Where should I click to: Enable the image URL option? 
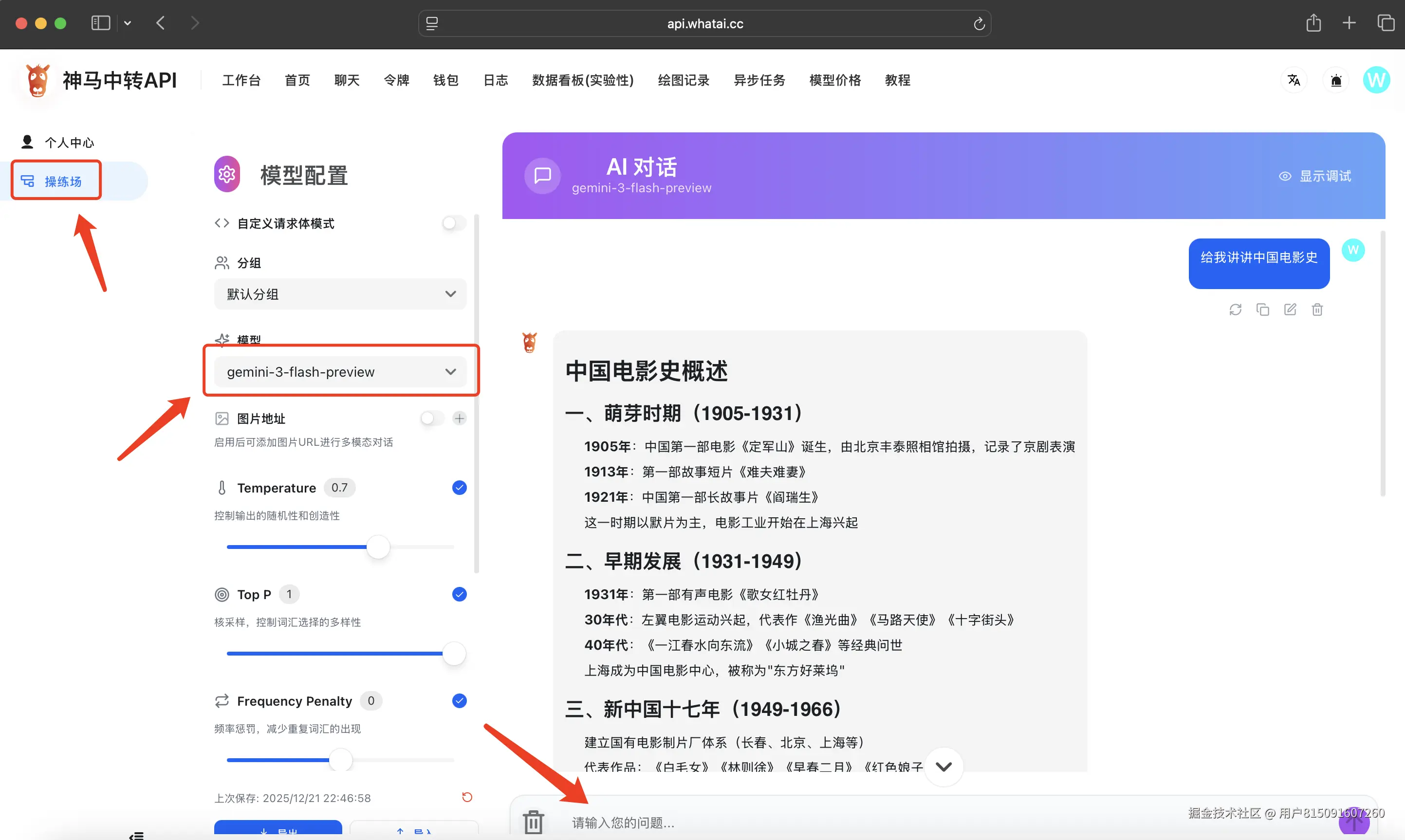pos(431,419)
